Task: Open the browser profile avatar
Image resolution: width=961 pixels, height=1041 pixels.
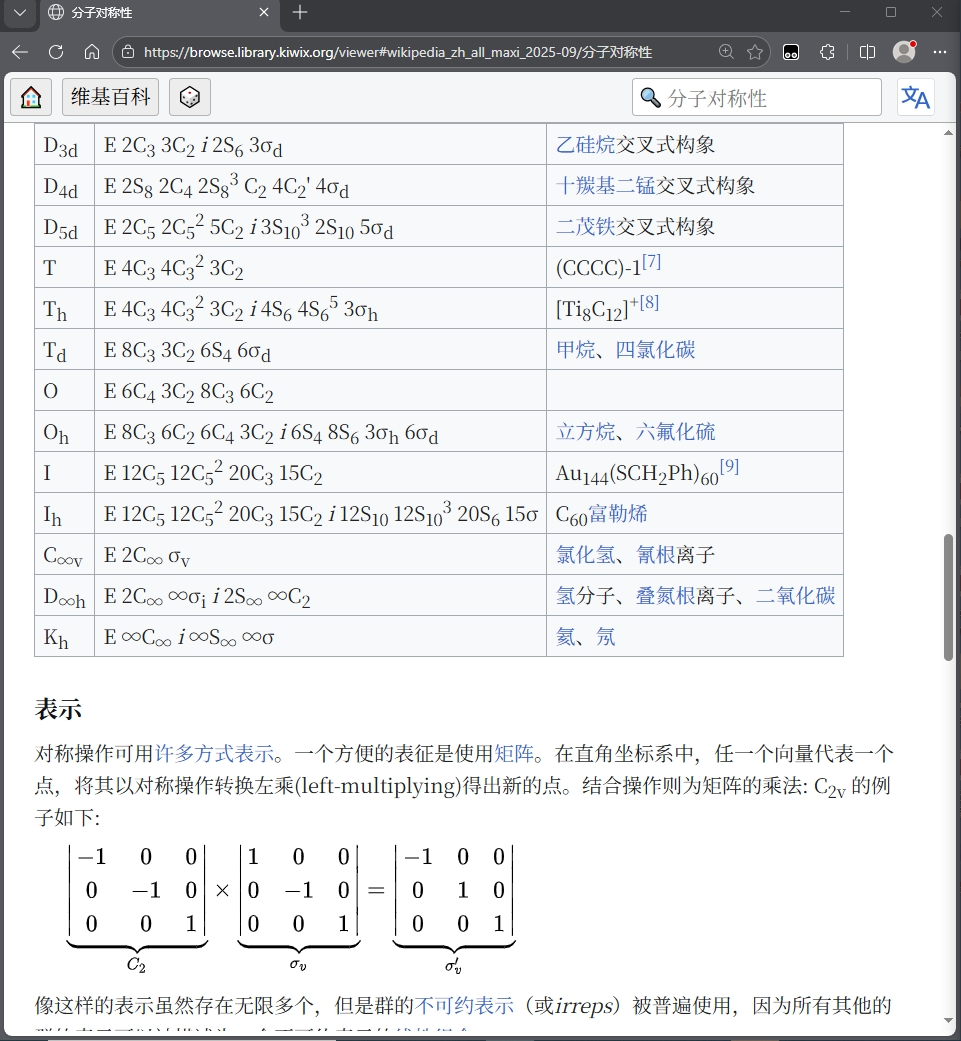Action: coord(904,52)
